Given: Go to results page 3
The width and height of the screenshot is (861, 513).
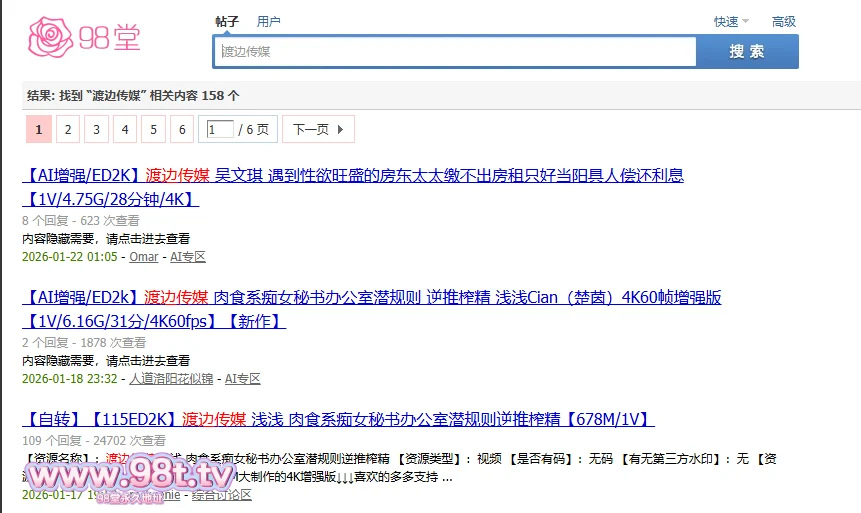Looking at the screenshot, I should pos(96,129).
